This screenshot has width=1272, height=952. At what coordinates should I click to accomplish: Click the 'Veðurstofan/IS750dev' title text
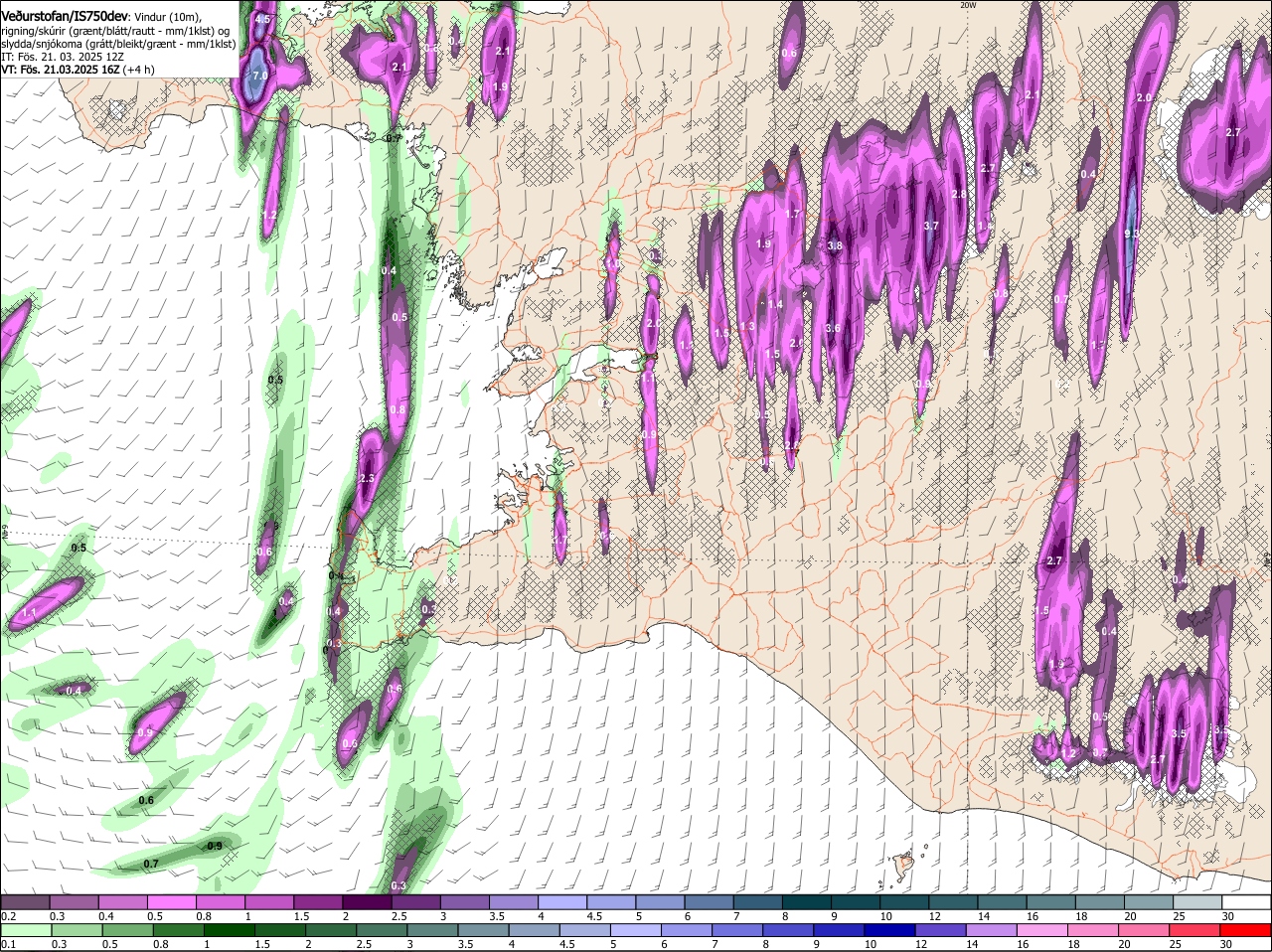(64, 17)
